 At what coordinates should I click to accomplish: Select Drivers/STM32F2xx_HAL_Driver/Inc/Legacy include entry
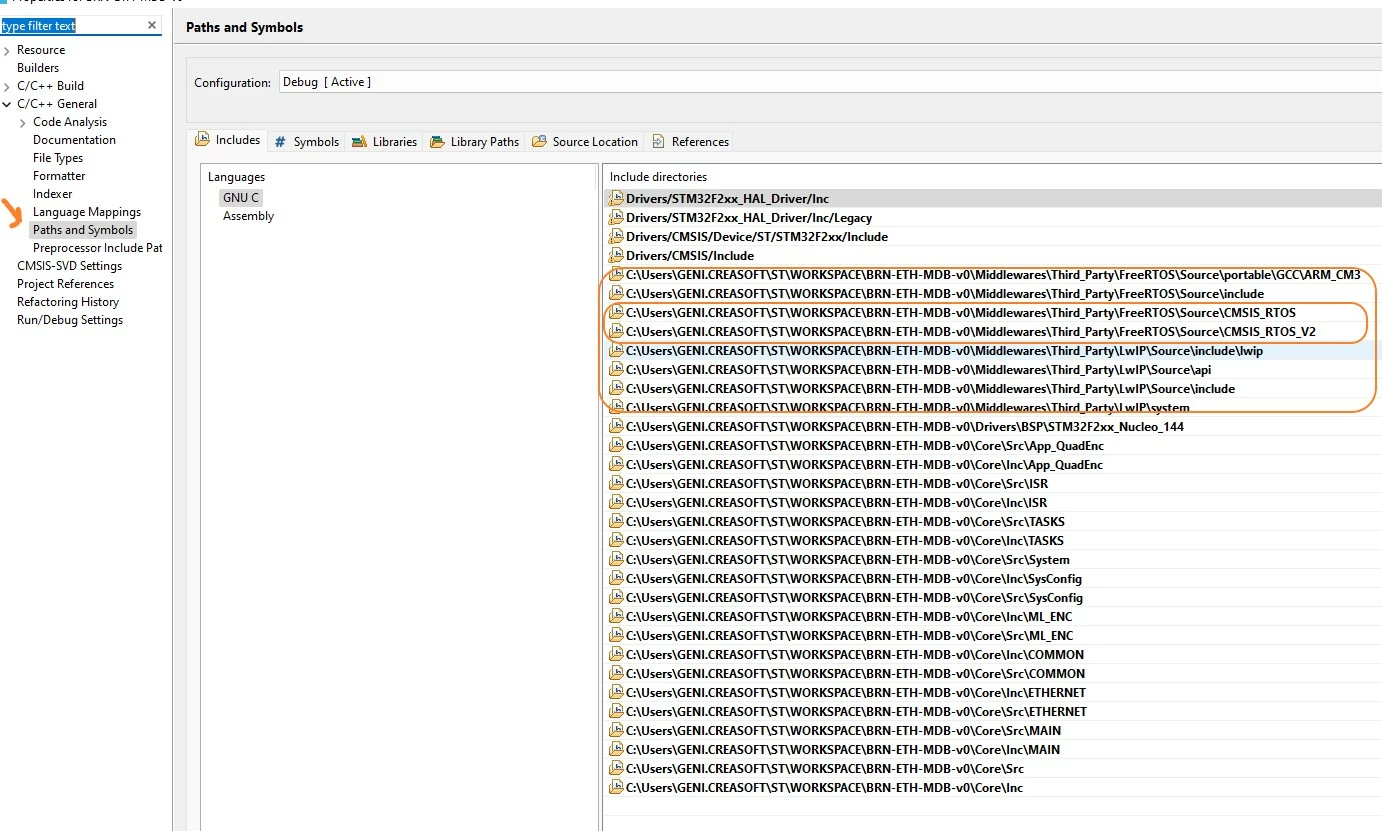(x=749, y=218)
